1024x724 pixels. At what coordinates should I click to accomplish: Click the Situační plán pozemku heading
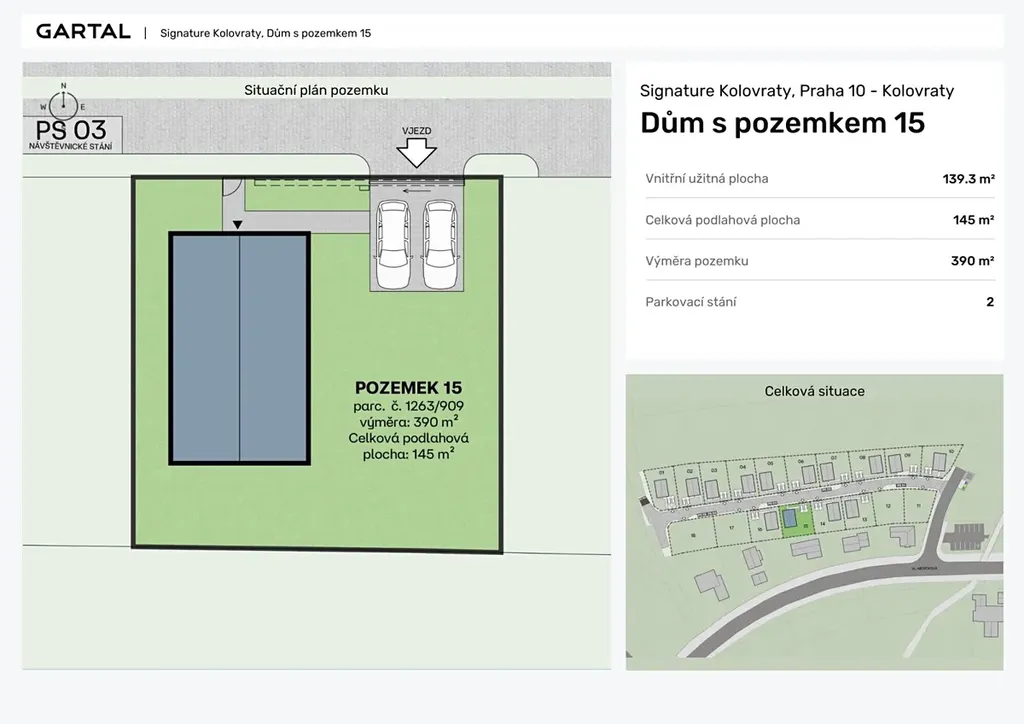click(x=316, y=90)
